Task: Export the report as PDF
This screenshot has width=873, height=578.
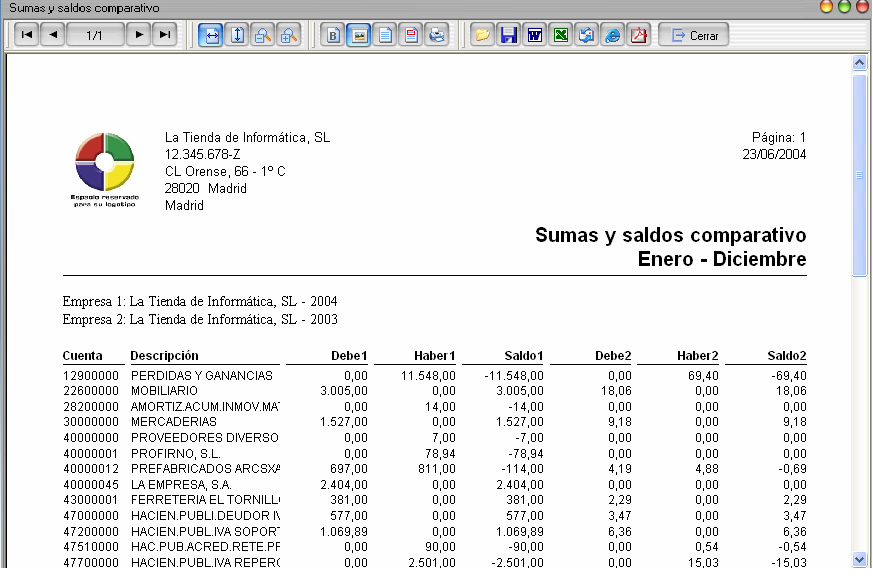Action: click(639, 35)
